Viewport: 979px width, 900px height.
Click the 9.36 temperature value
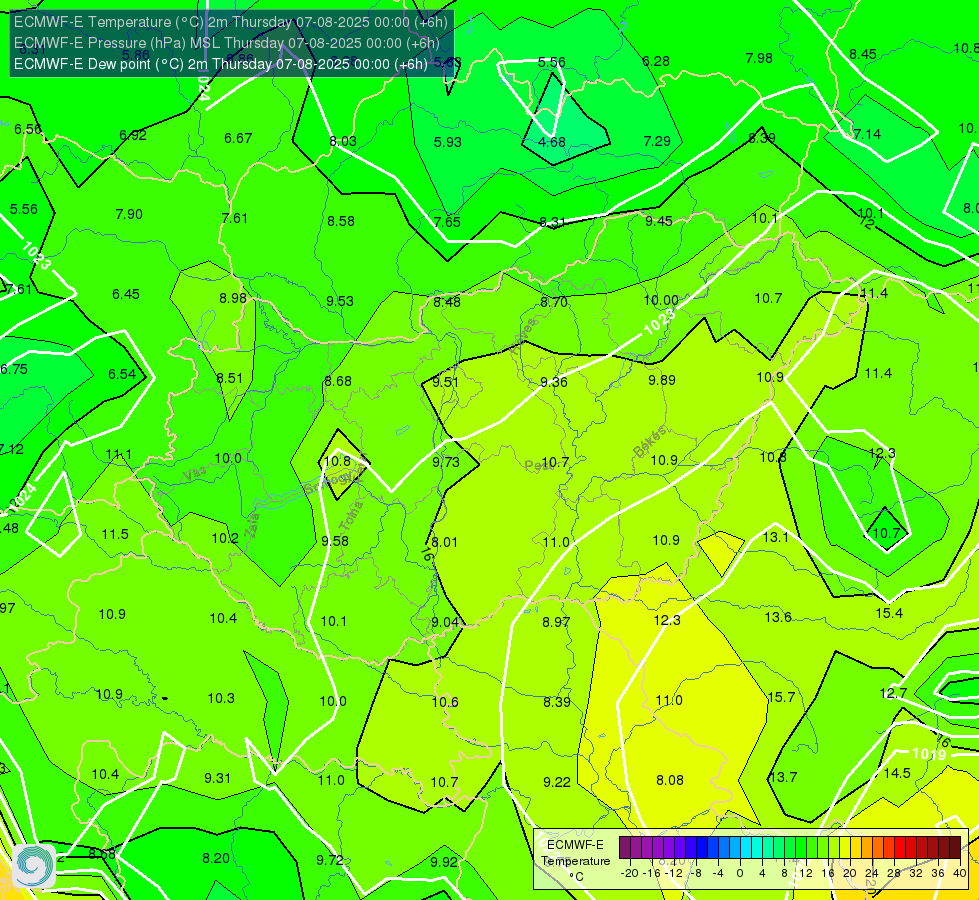[x=554, y=382]
